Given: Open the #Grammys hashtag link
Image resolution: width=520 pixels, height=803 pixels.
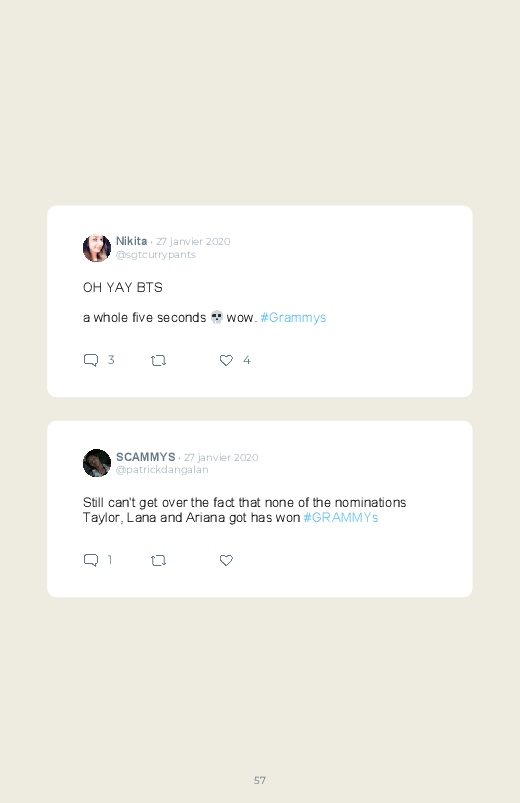Looking at the screenshot, I should pos(293,318).
